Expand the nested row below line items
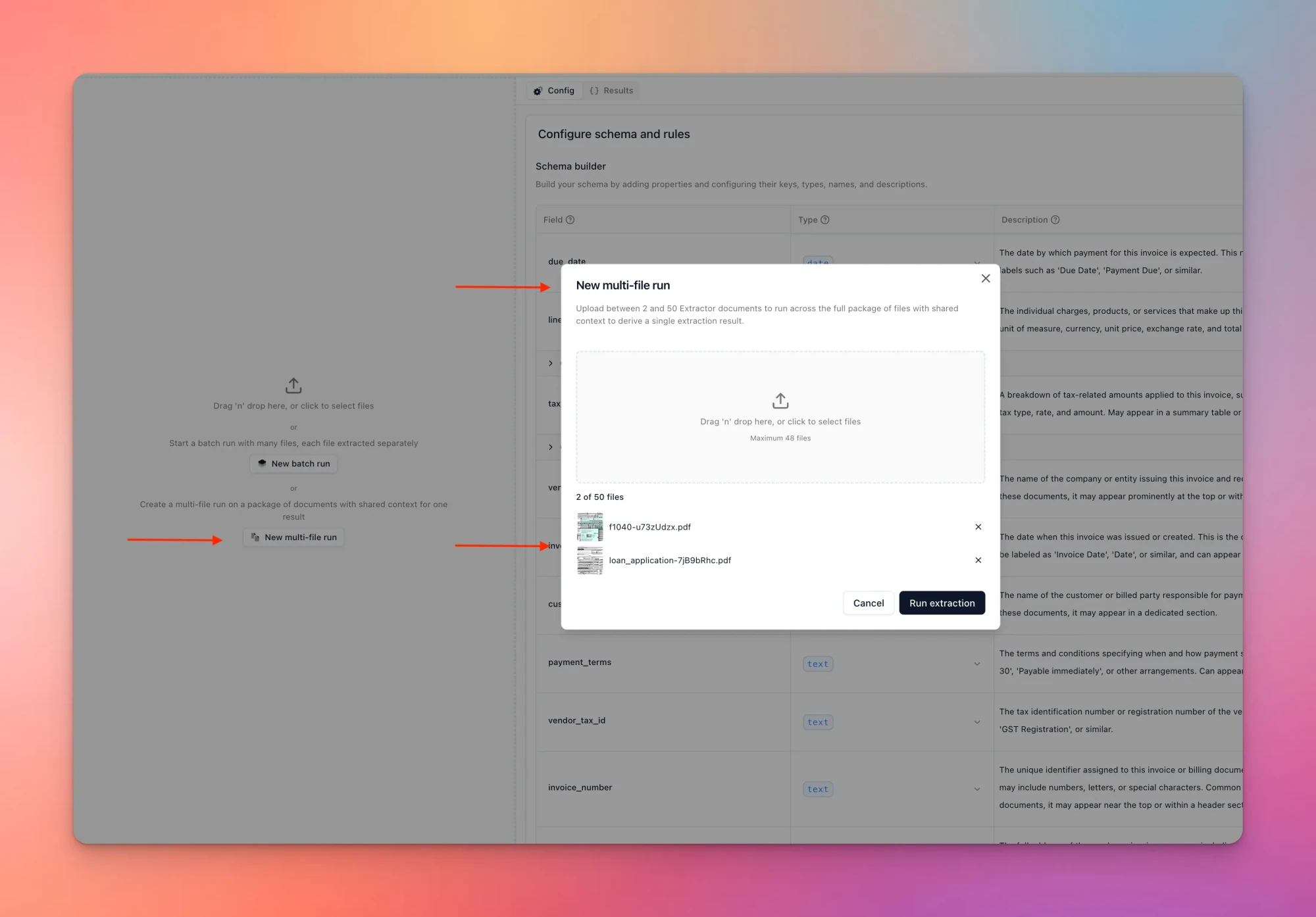This screenshot has width=1316, height=917. [551, 363]
